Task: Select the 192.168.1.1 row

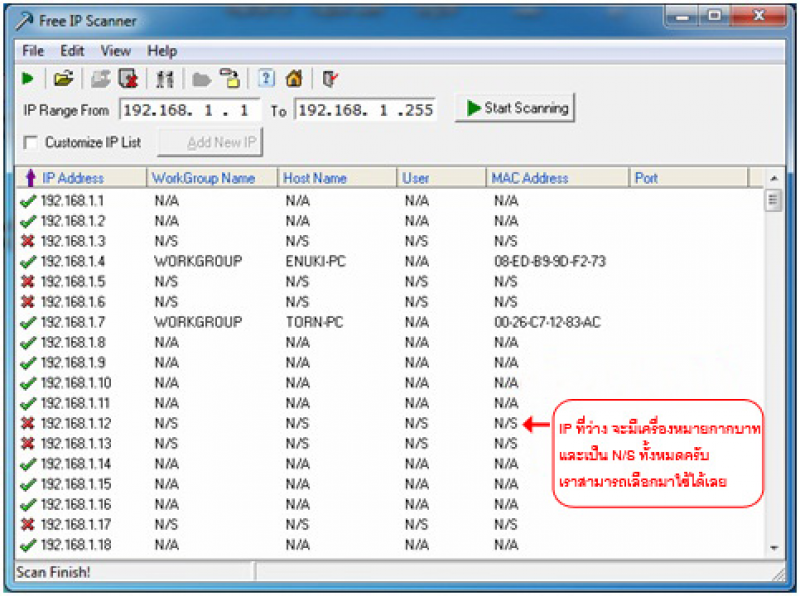Action: pos(390,201)
